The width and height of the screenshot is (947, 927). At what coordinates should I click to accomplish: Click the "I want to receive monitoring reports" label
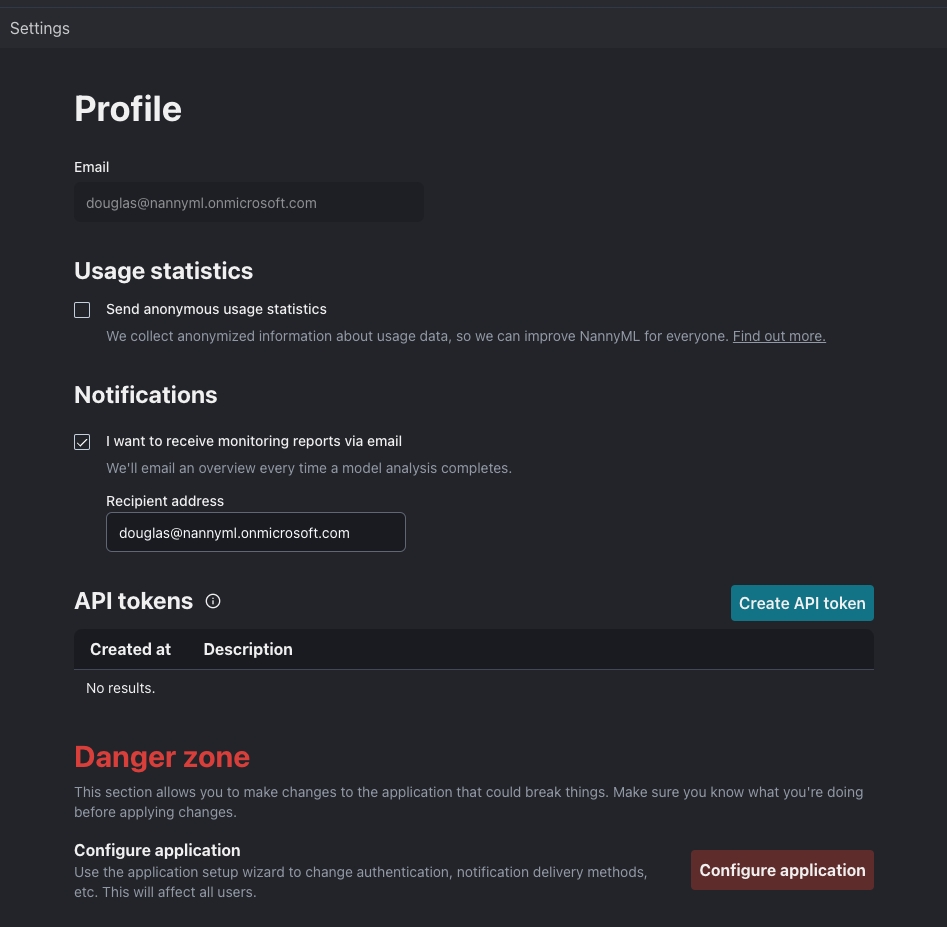coord(254,441)
